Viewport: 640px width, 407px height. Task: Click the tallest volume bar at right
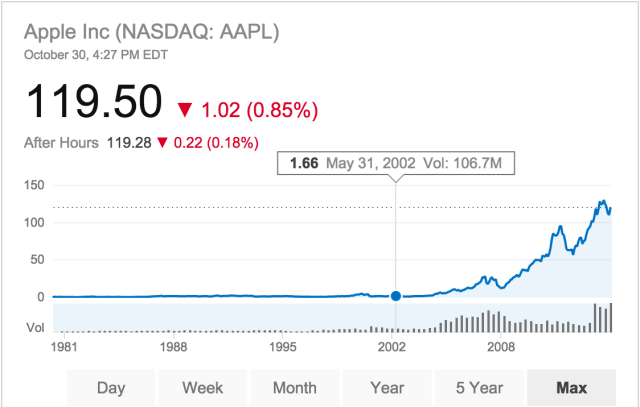610,317
